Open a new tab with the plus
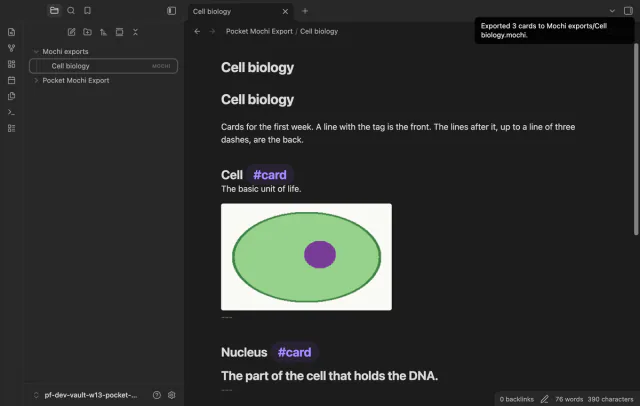This screenshot has width=640, height=406. (x=305, y=11)
